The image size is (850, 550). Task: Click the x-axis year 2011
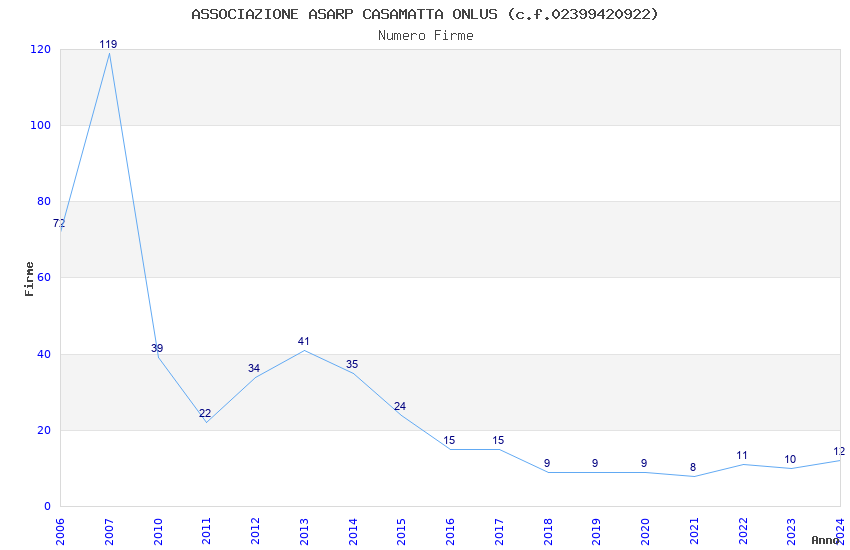pyautogui.click(x=206, y=532)
